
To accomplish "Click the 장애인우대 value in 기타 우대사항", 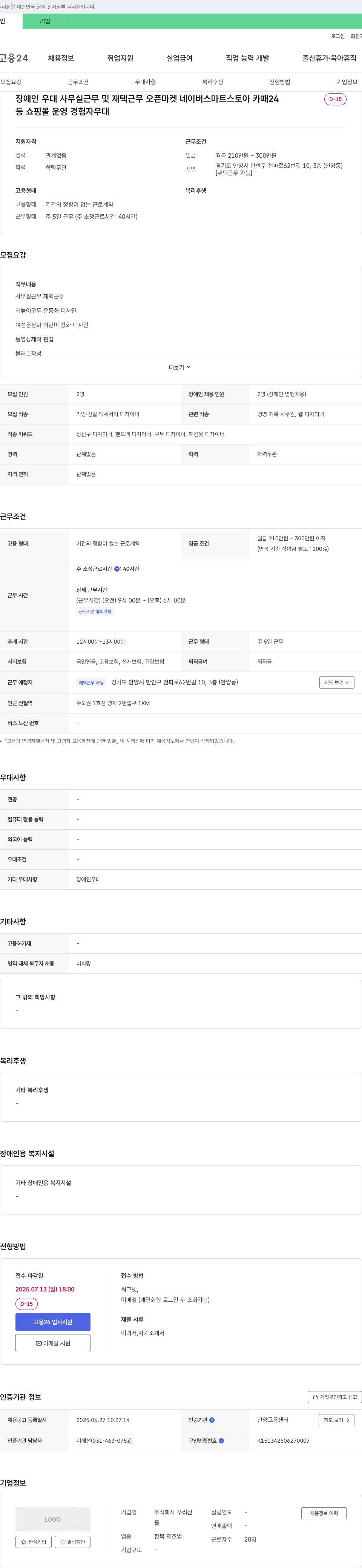I will 89,879.
